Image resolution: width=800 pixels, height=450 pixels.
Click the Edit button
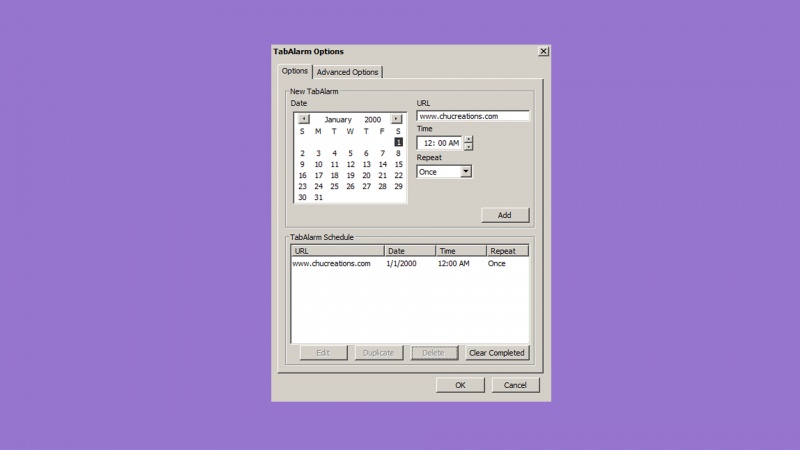pos(323,353)
